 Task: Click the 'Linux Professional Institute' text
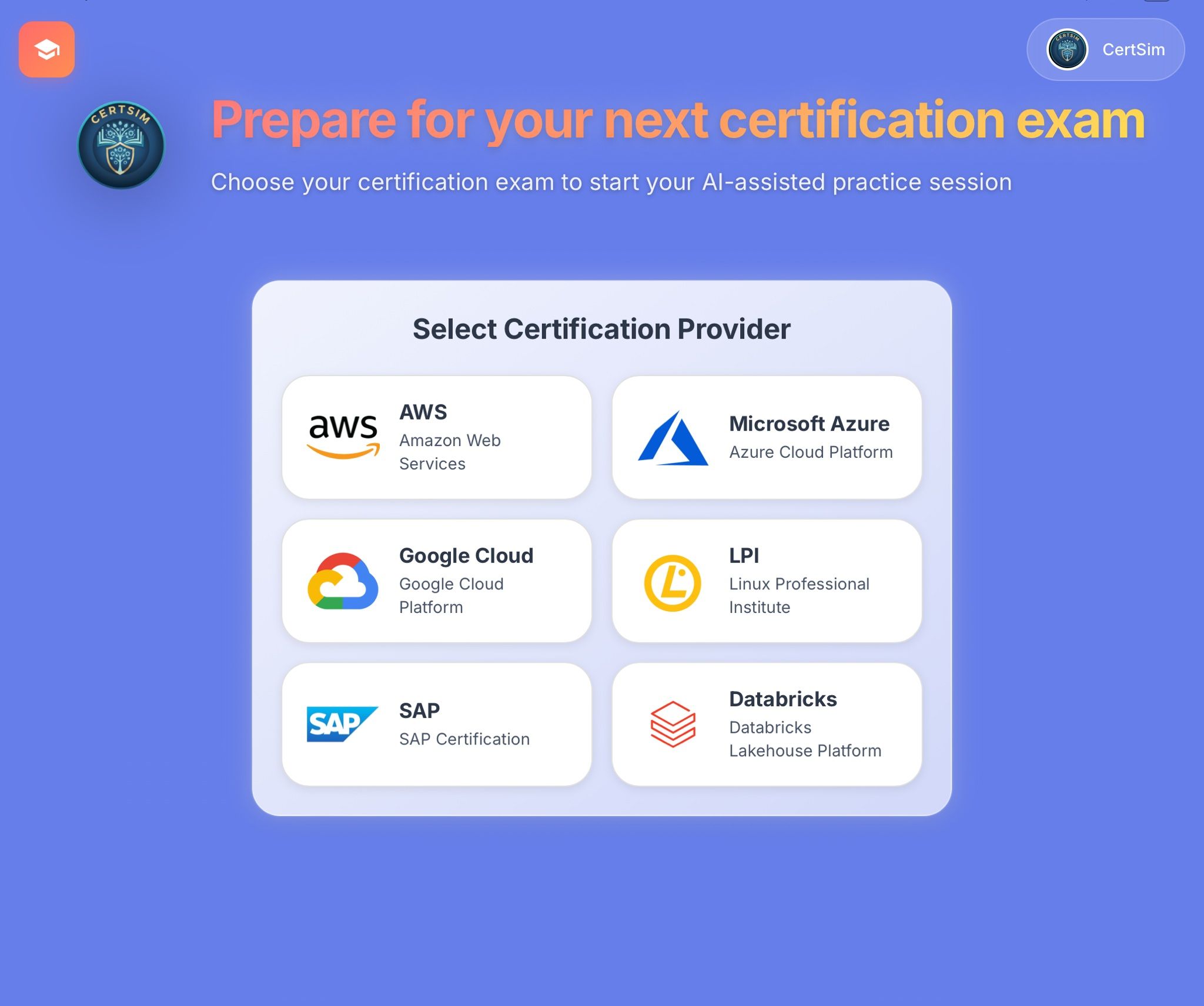(799, 595)
